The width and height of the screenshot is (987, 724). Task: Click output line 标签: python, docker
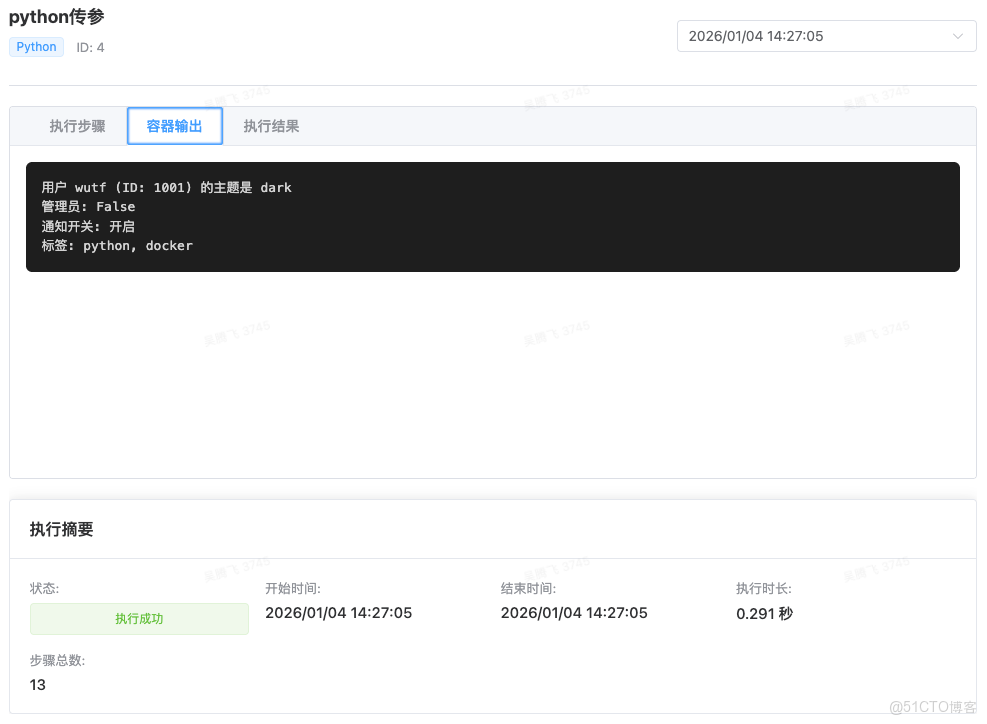coord(117,246)
